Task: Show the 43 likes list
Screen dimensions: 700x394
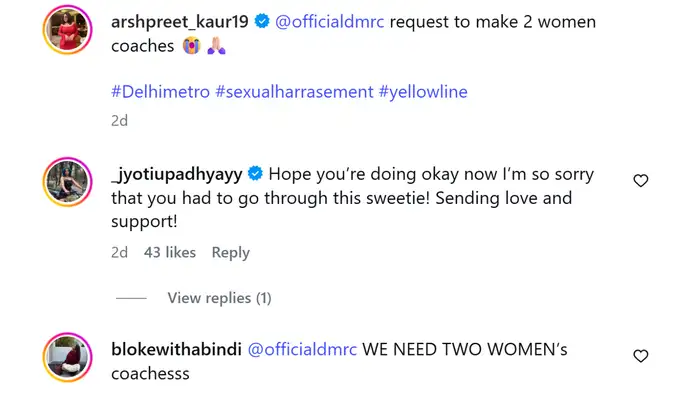Action: pyautogui.click(x=170, y=253)
